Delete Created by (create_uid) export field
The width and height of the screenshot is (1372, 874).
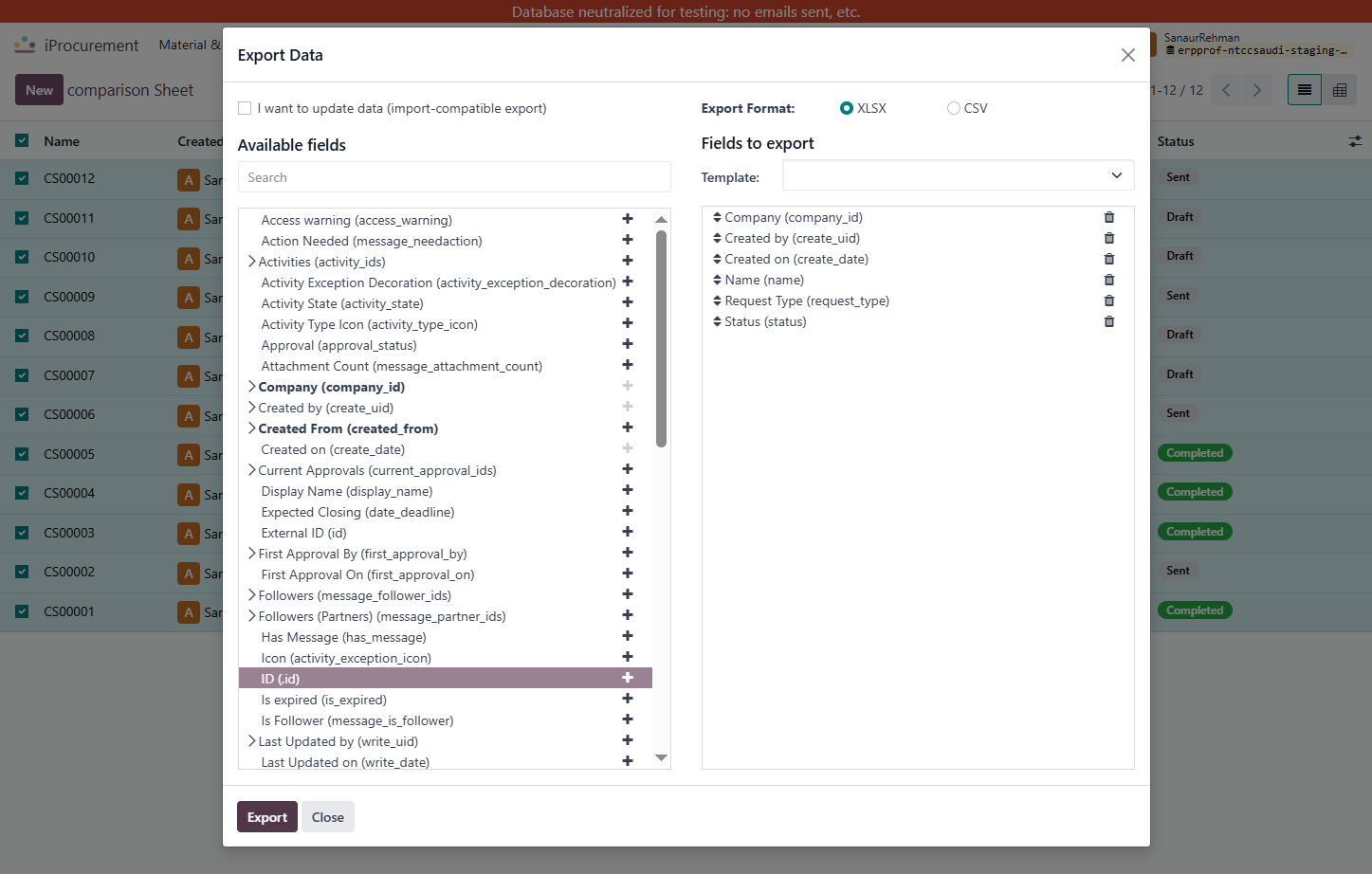click(x=1109, y=238)
